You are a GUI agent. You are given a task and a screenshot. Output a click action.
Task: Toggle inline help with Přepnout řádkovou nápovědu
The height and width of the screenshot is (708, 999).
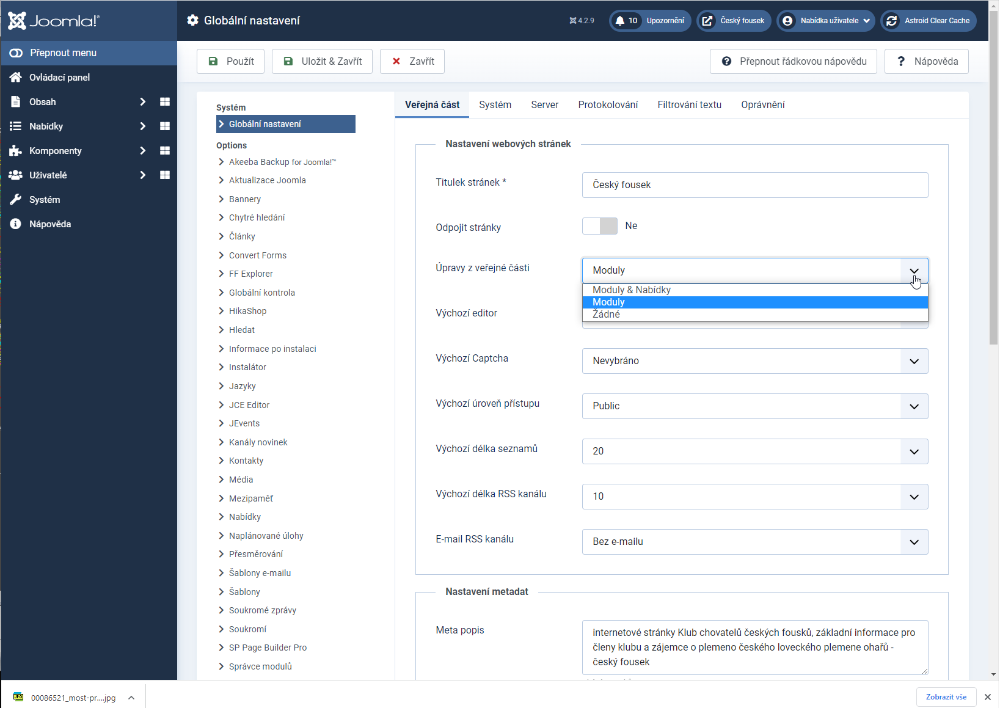(794, 62)
